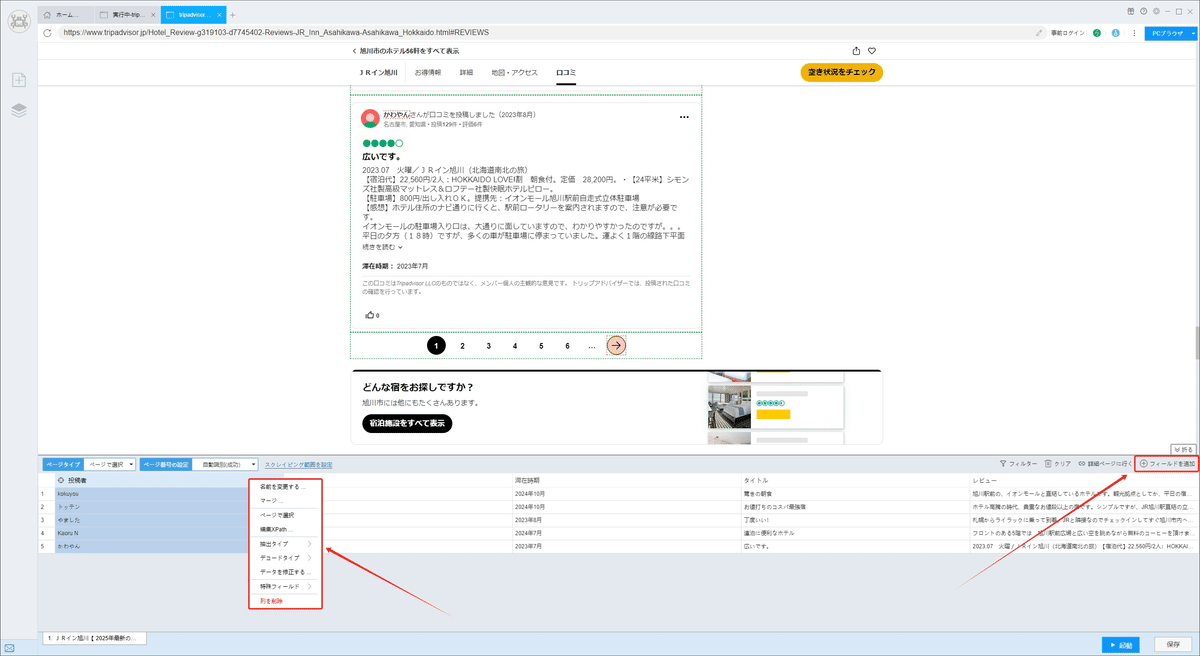
Task: Click the 驚きの朝食 title cell
Action: [855, 494]
